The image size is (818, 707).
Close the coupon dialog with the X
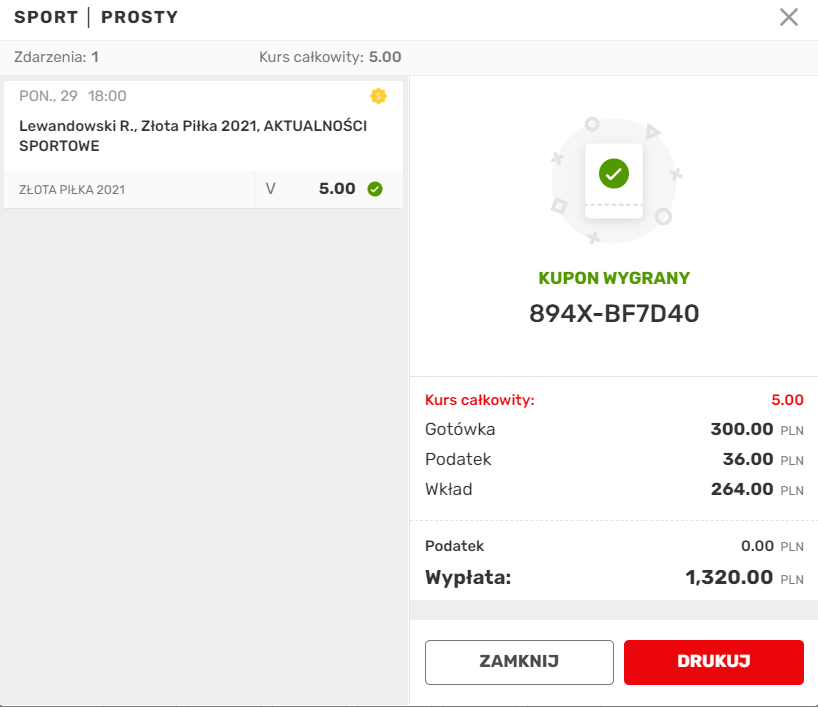click(x=789, y=17)
